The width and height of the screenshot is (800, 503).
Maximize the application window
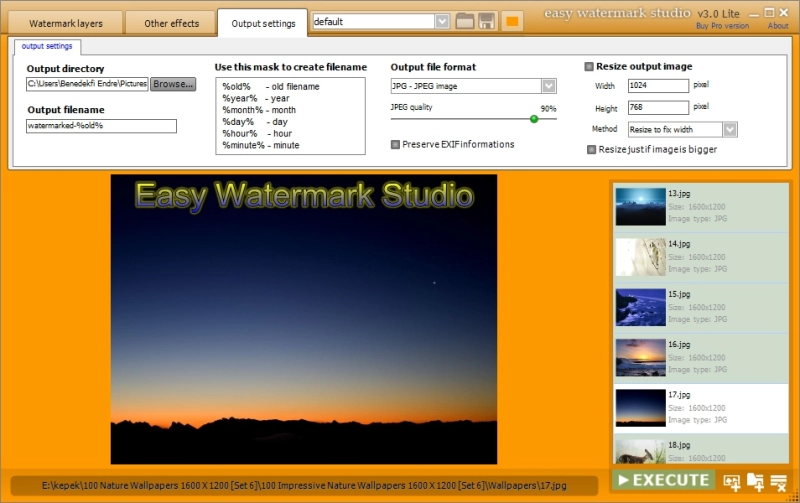click(x=769, y=12)
